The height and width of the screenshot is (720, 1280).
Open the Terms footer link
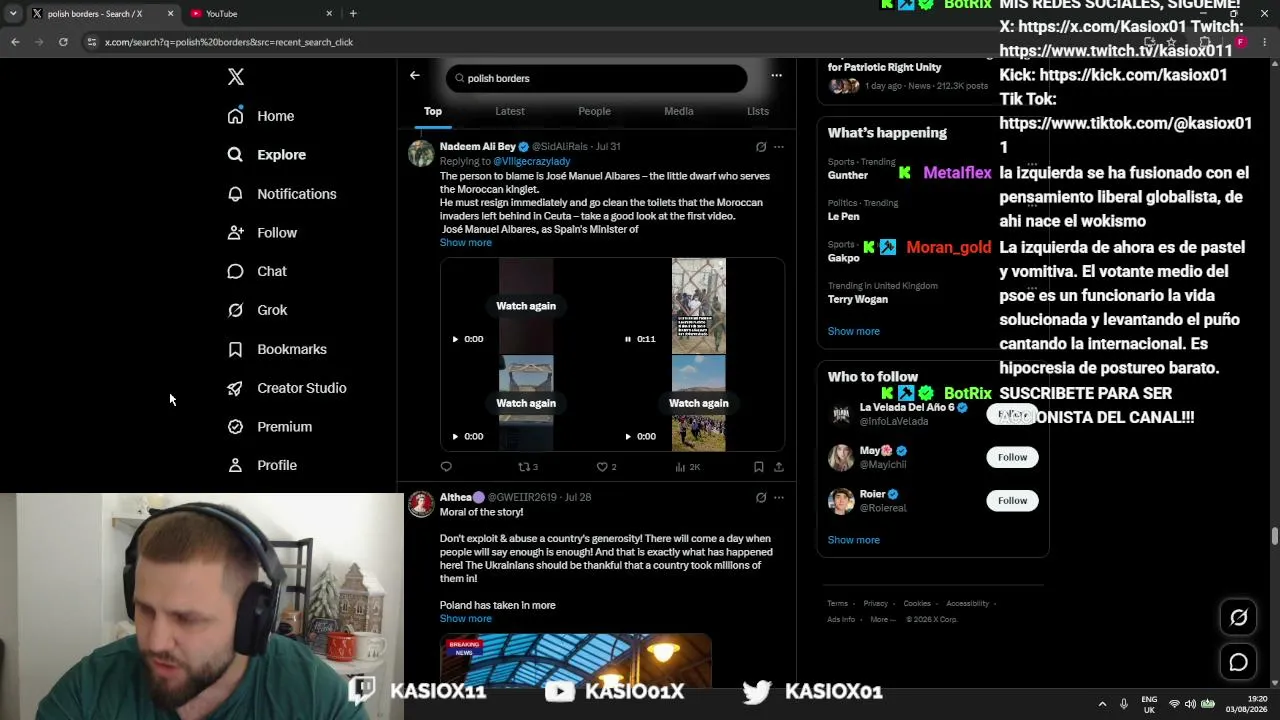tap(837, 603)
